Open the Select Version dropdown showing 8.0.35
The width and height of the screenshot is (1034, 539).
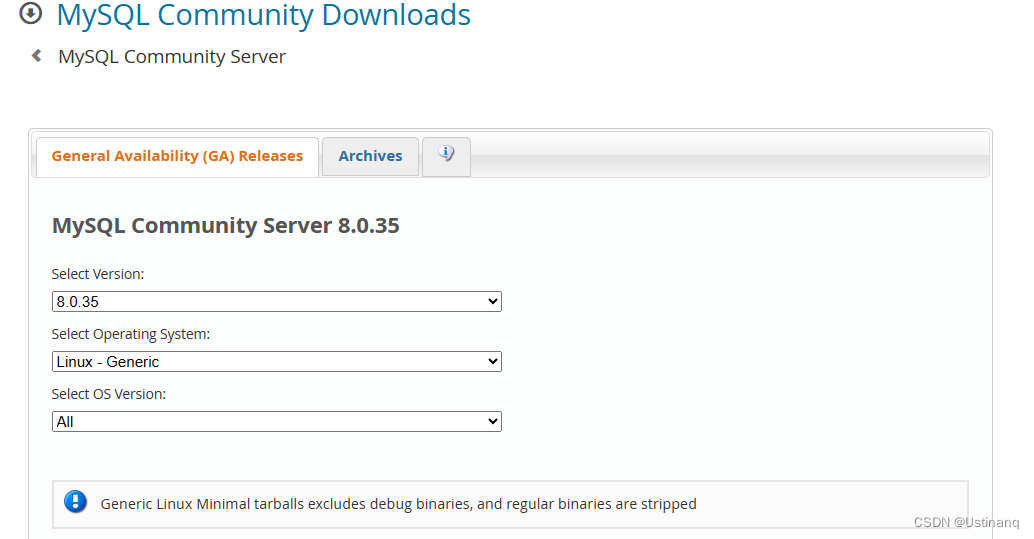277,301
